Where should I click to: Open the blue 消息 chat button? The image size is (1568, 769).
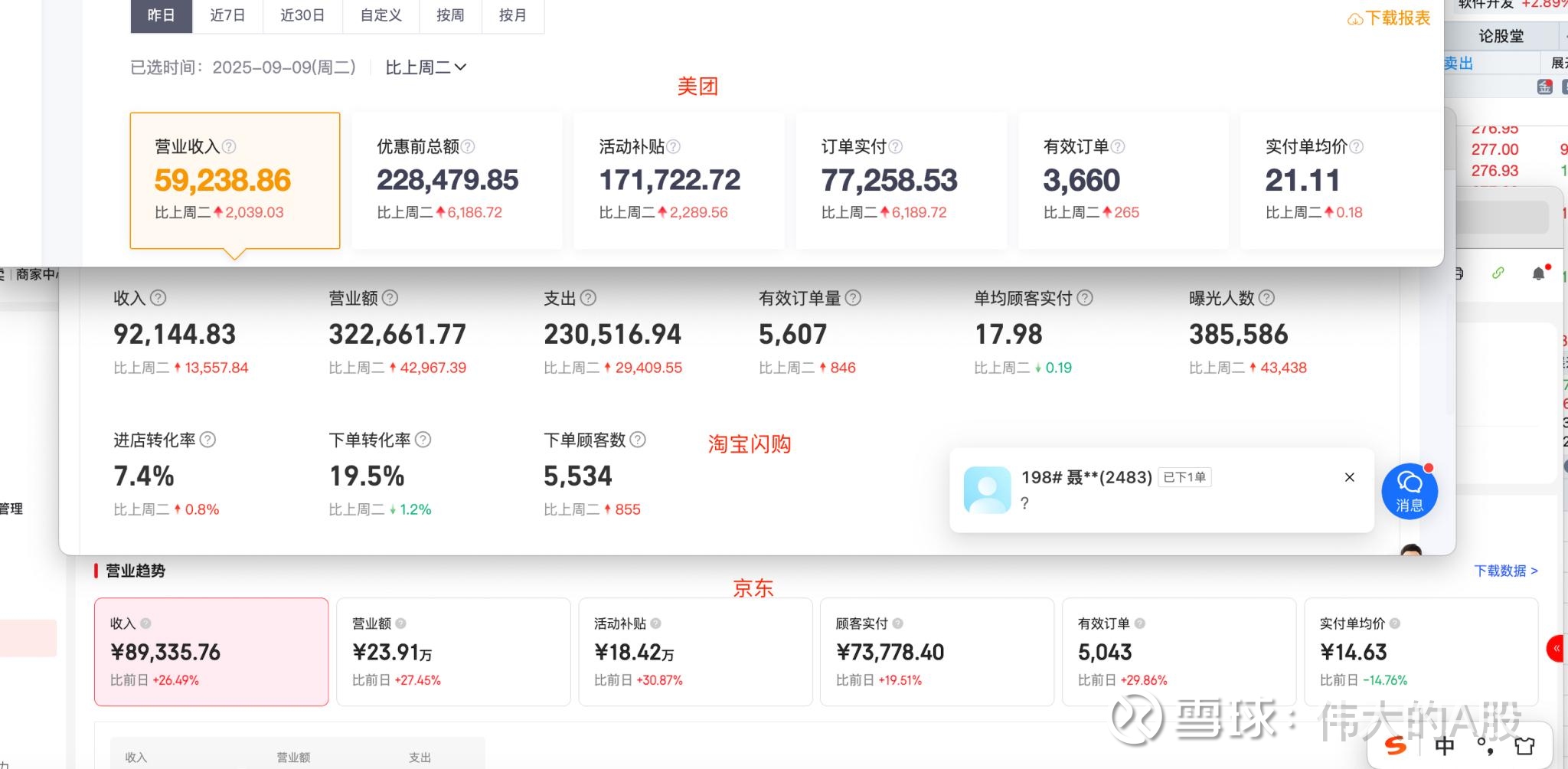1410,492
